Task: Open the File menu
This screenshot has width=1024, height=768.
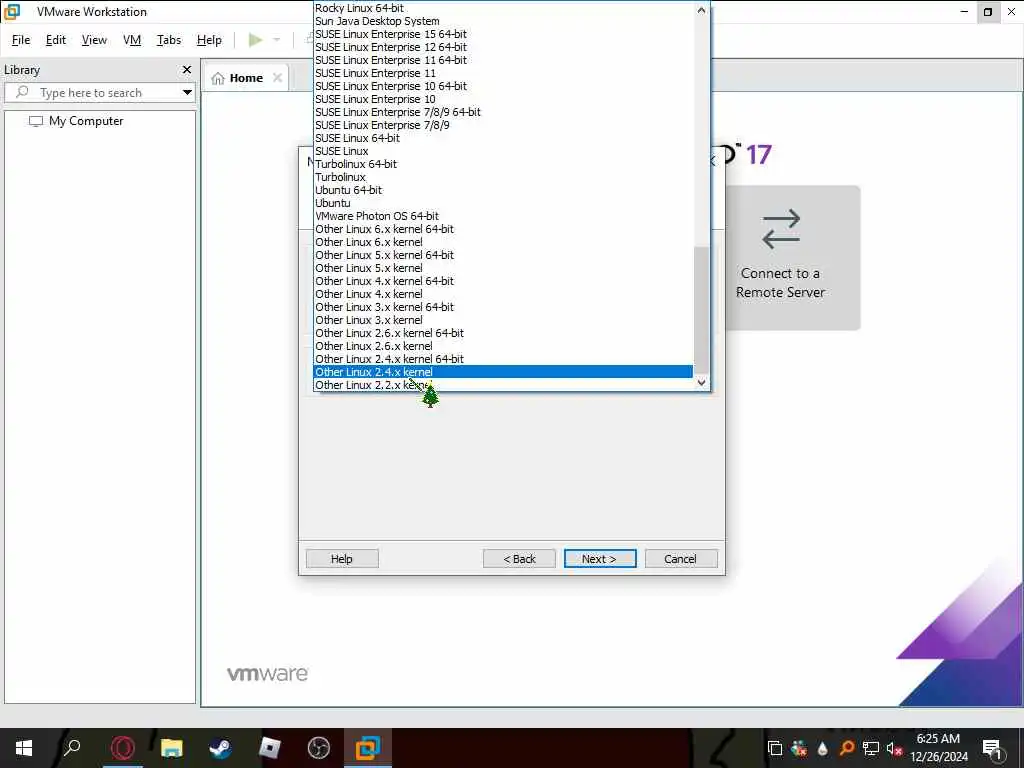Action: click(21, 40)
